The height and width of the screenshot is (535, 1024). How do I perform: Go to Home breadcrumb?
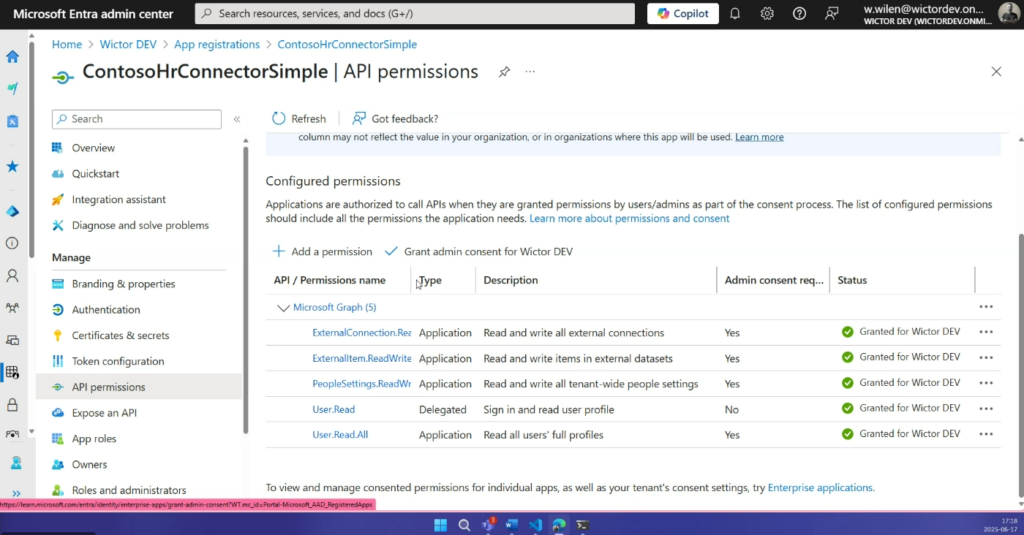67,44
